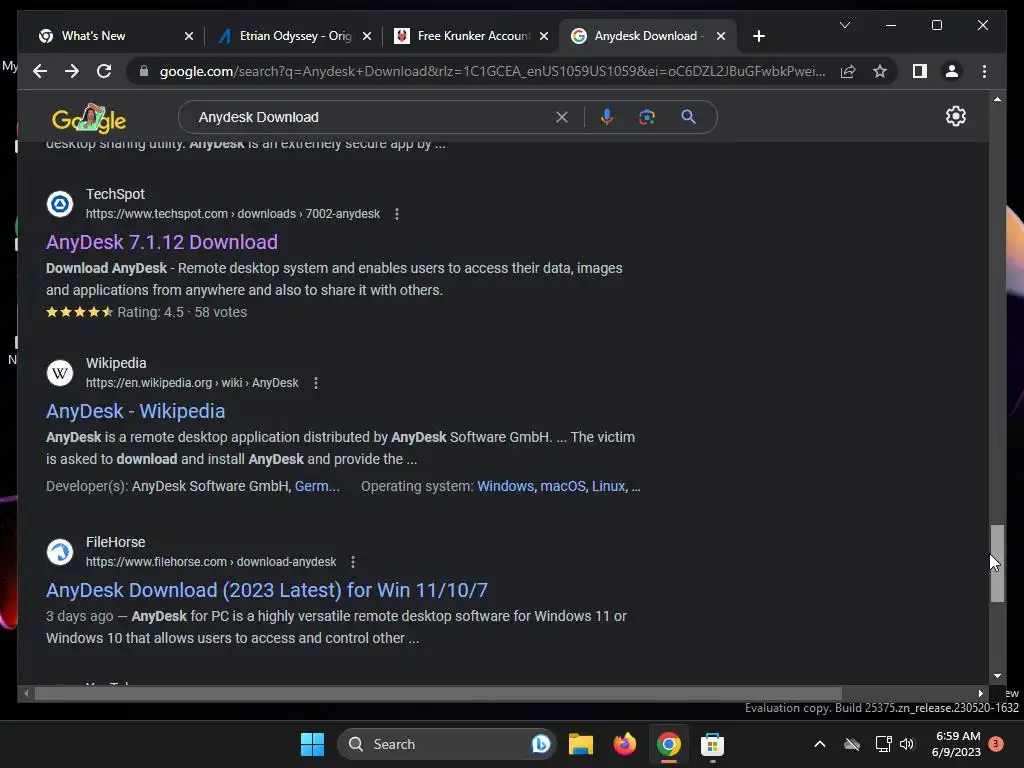Follow the Linux link
This screenshot has width=1024, height=768.
tap(609, 487)
